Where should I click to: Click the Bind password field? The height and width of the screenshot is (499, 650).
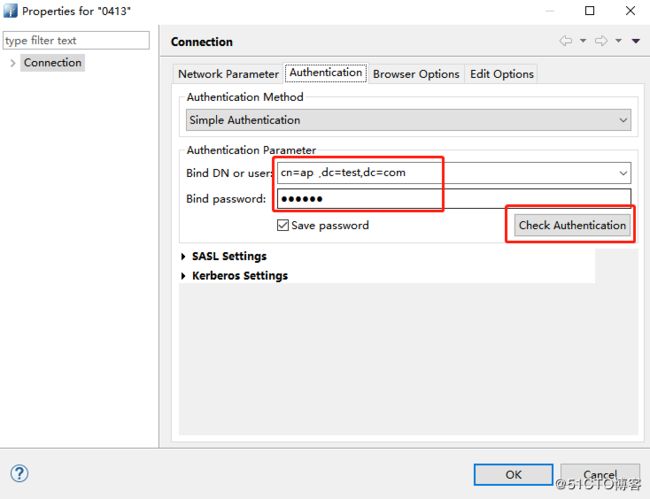tap(454, 199)
